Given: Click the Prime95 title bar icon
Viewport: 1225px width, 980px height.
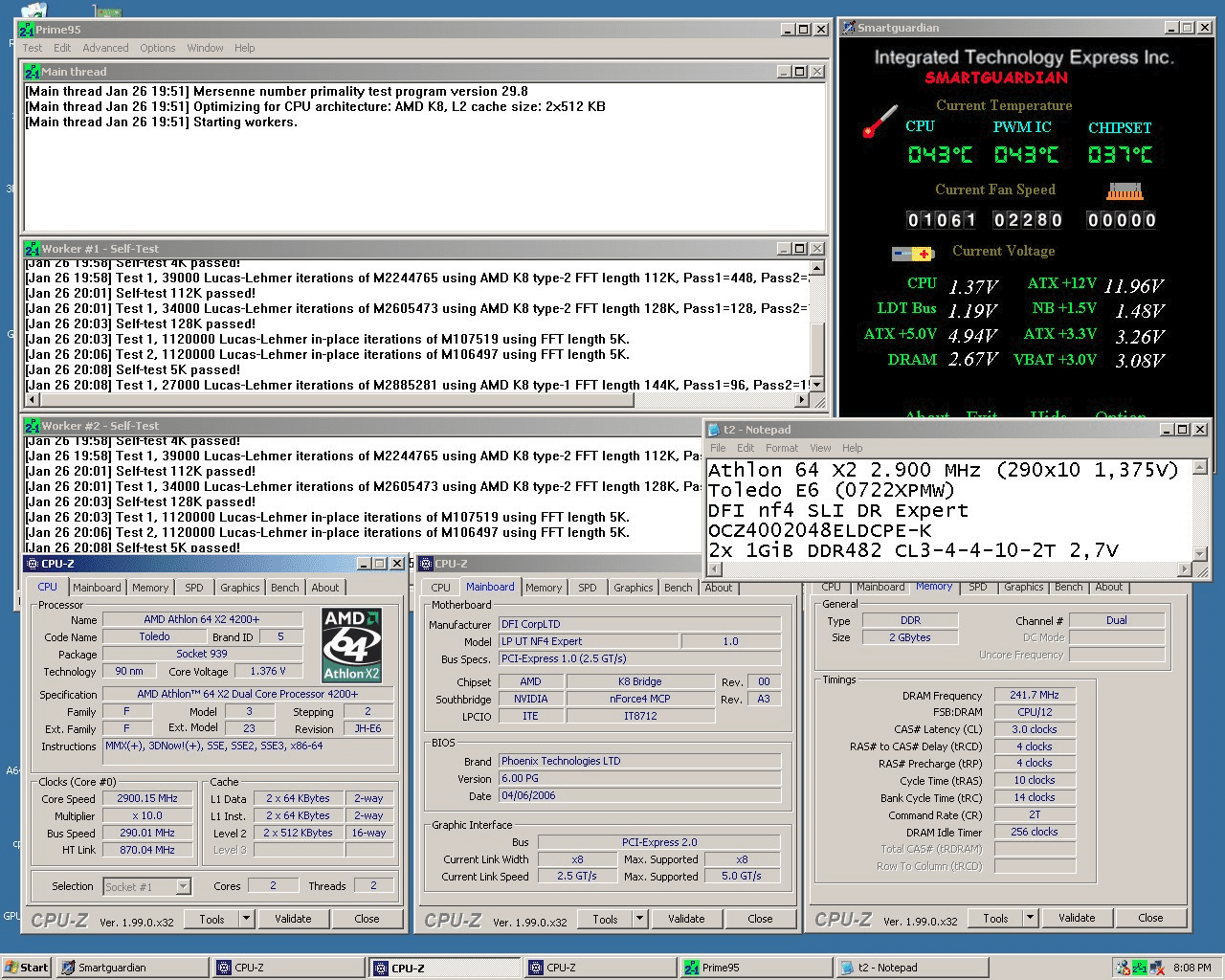Looking at the screenshot, I should (x=27, y=30).
